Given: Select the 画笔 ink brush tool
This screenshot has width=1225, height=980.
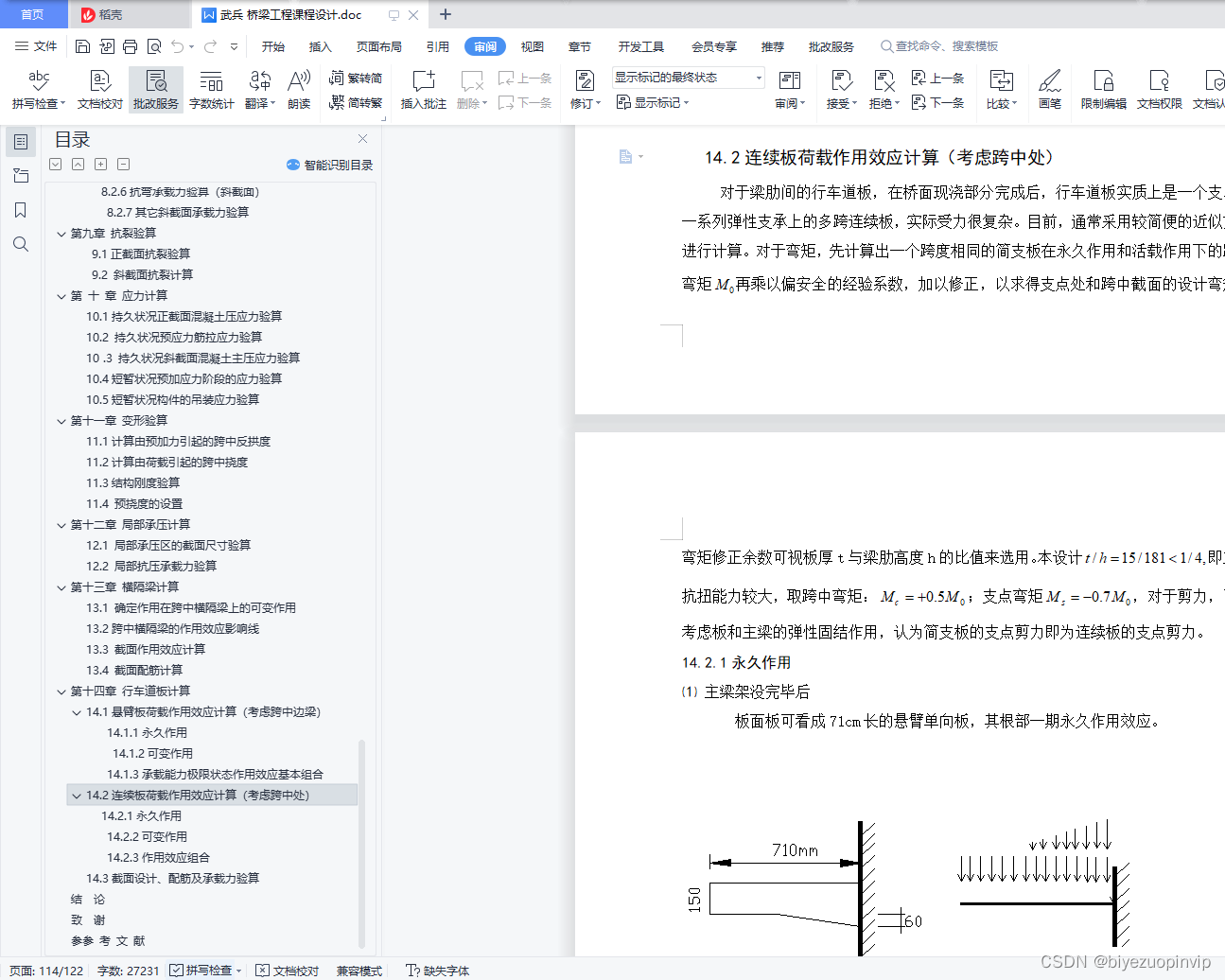Looking at the screenshot, I should click(1050, 90).
